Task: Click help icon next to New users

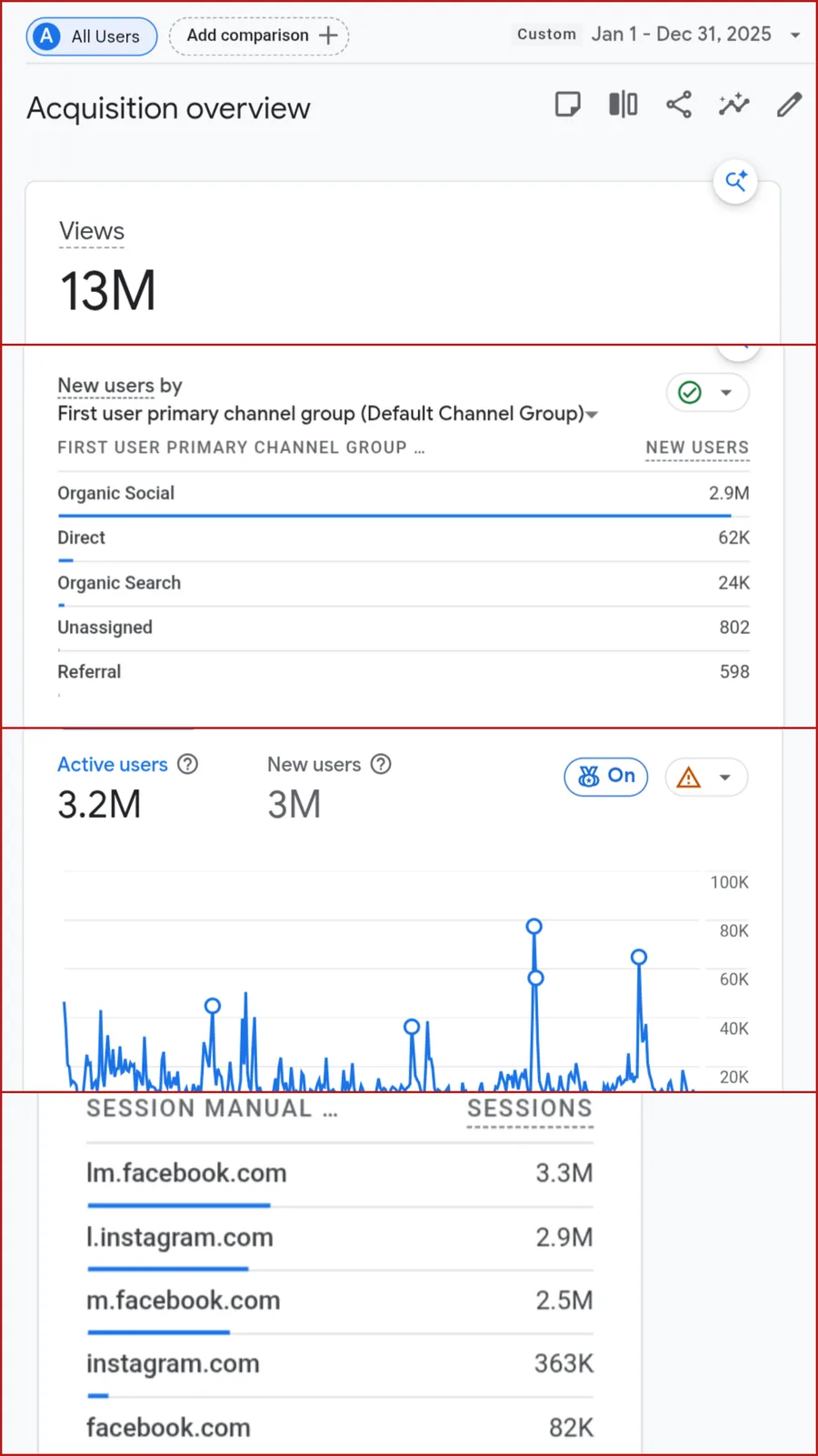Action: 382,764
